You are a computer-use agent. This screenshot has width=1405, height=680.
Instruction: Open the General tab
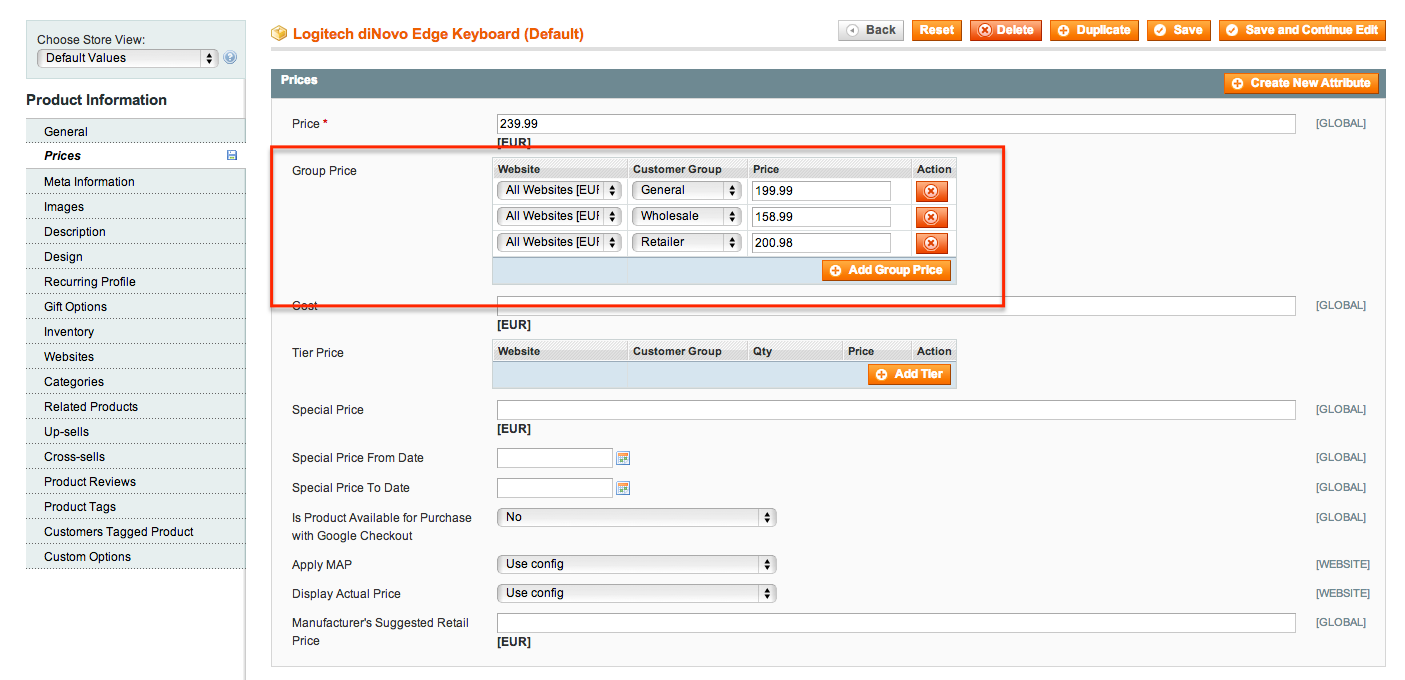pos(135,131)
